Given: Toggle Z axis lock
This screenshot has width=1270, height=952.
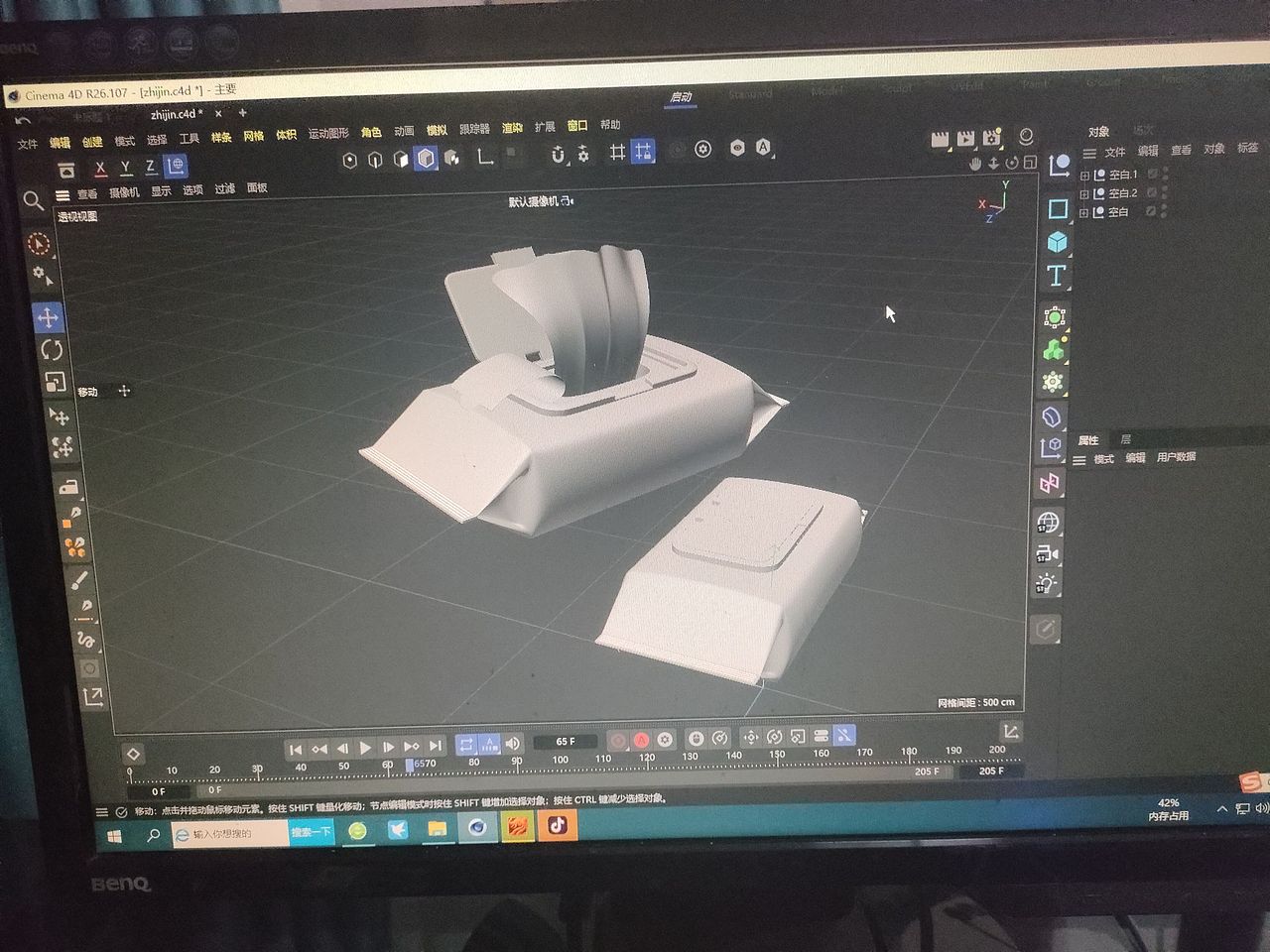Looking at the screenshot, I should point(151,167).
